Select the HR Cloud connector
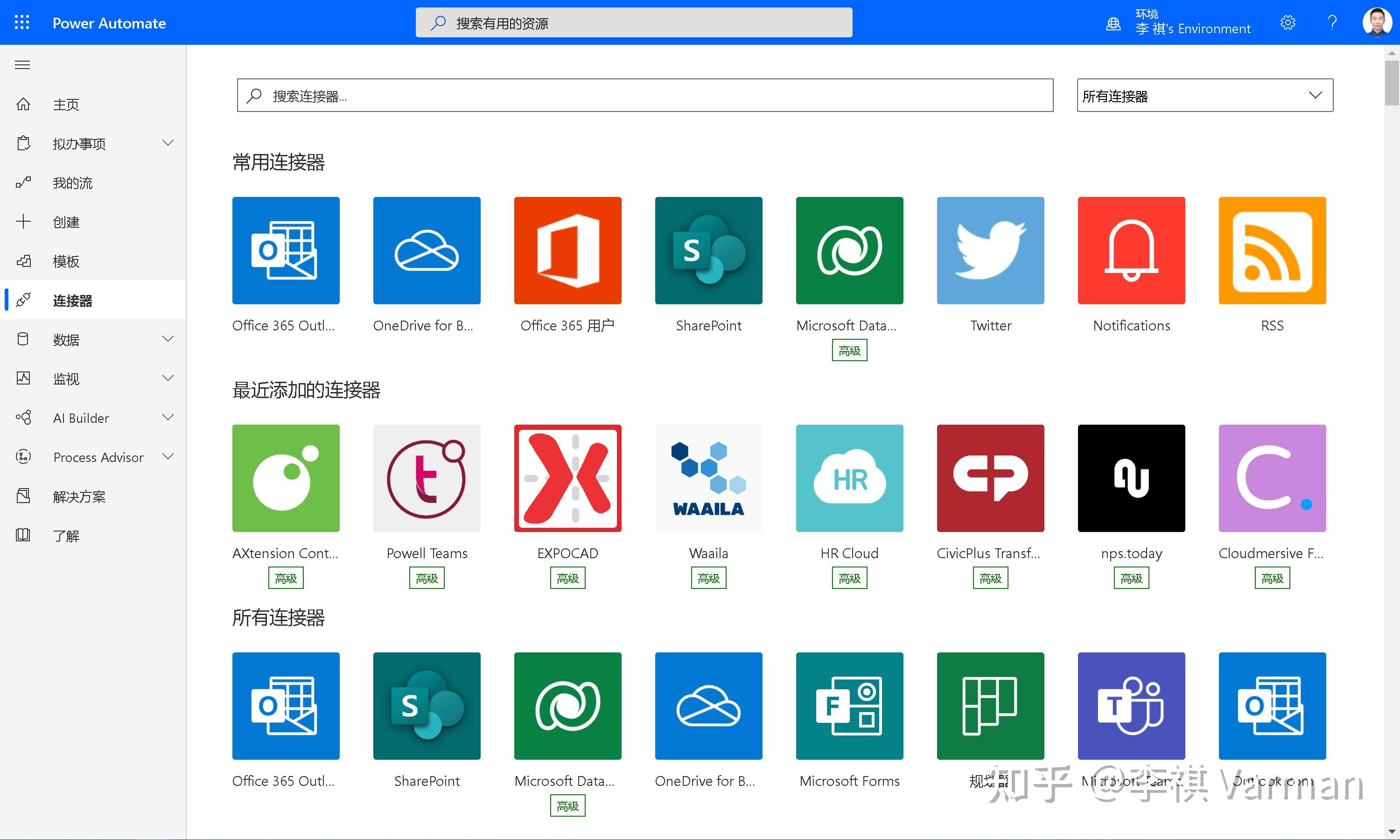 849,478
